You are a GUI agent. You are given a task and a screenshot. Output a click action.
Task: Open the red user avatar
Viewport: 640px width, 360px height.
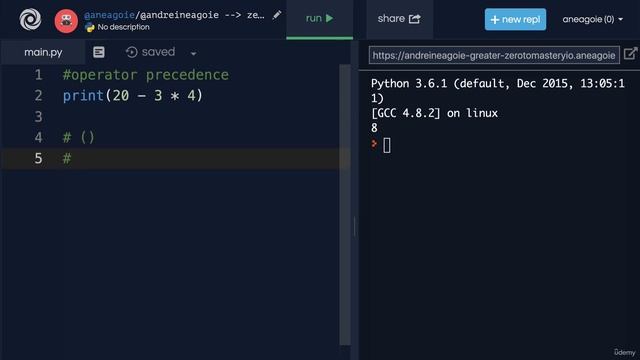point(66,21)
